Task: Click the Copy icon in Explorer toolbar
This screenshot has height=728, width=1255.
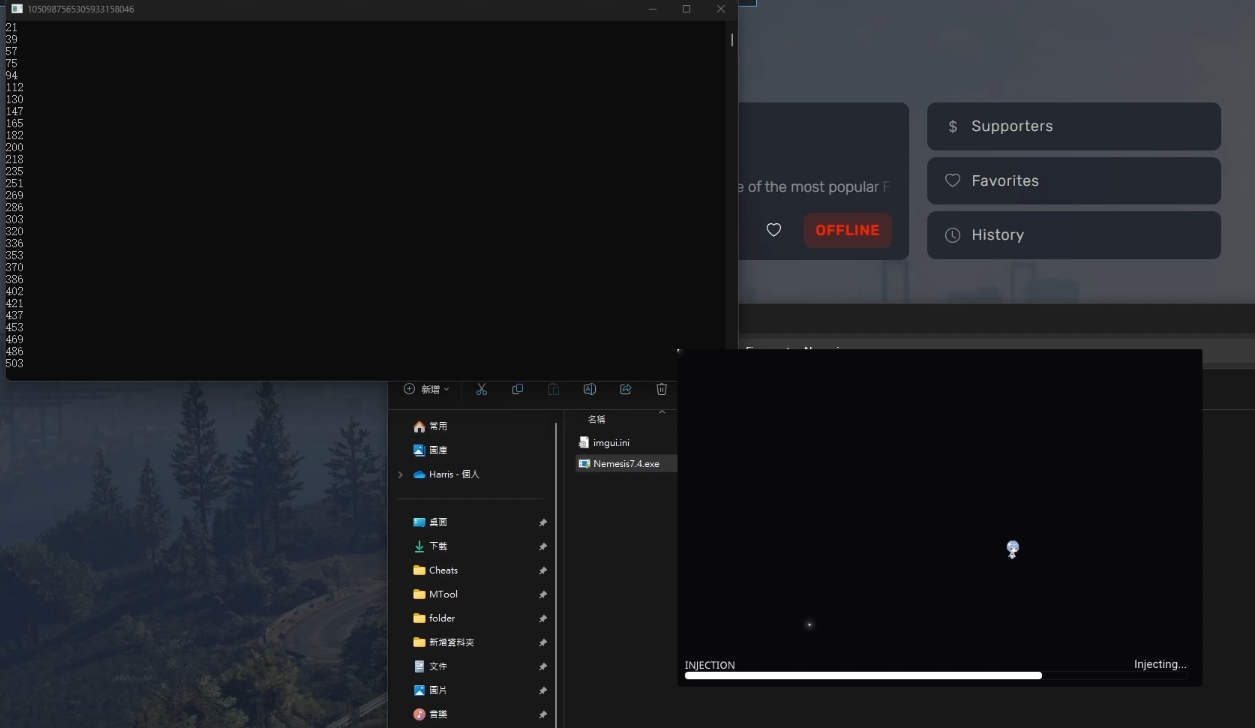Action: pos(517,389)
